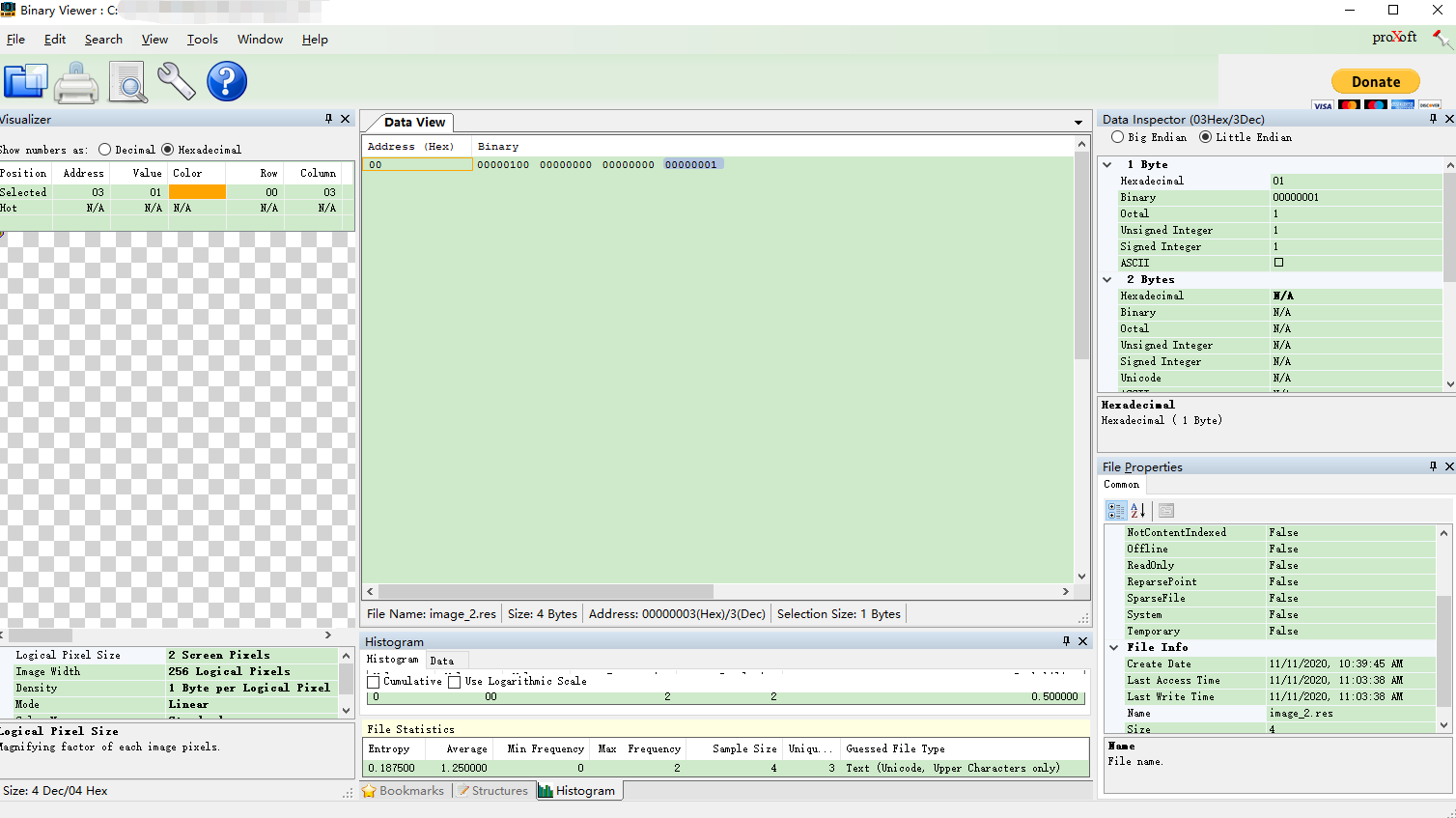
Task: Pin the Histogram panel
Action: pos(1066,641)
